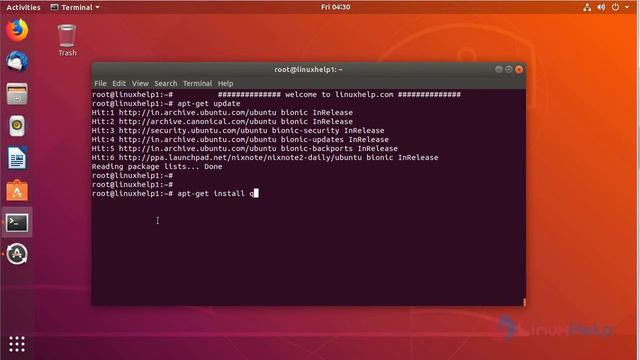Click Hit:4 bionic-updates line

pos(240,140)
